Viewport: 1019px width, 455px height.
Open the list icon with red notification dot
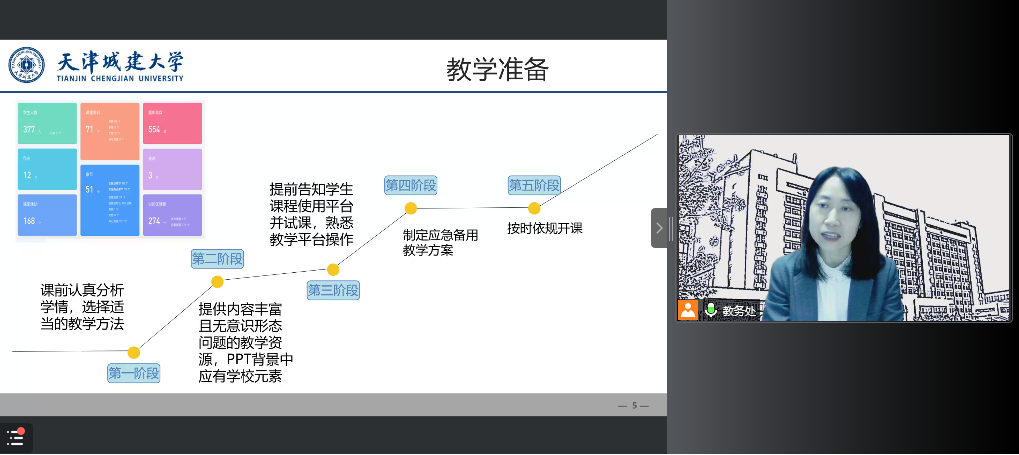[16, 437]
